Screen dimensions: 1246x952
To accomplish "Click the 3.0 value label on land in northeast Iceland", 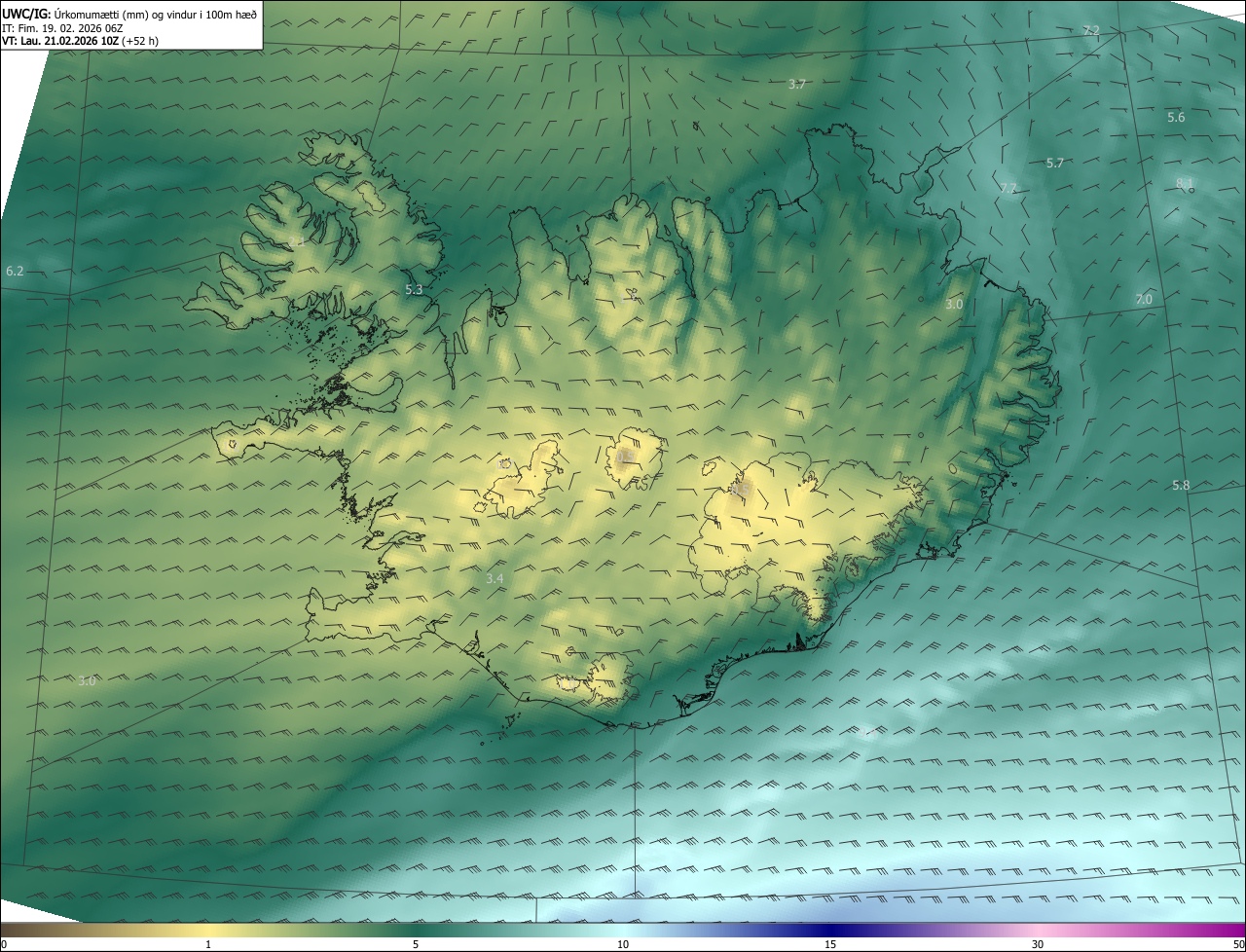I will pyautogui.click(x=954, y=305).
